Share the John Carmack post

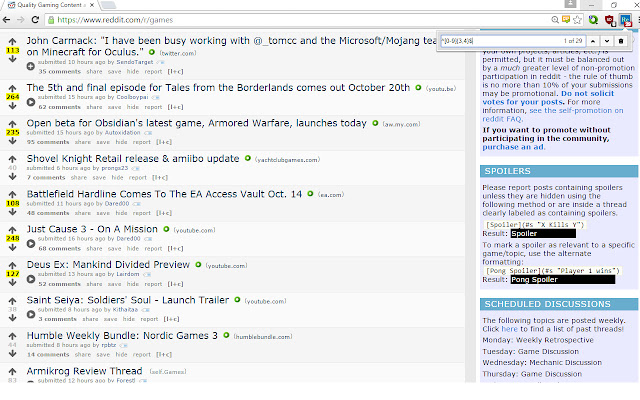pos(94,71)
